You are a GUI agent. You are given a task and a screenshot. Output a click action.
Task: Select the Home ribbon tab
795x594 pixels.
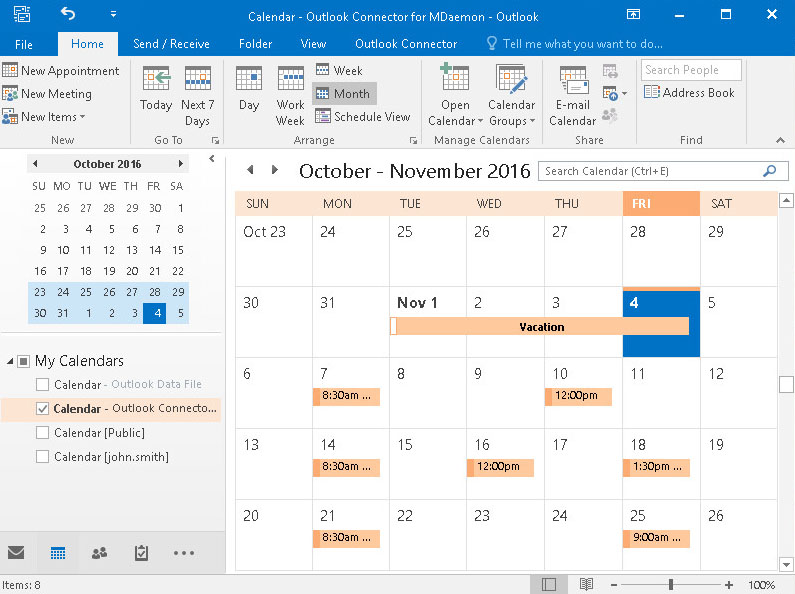click(x=87, y=44)
